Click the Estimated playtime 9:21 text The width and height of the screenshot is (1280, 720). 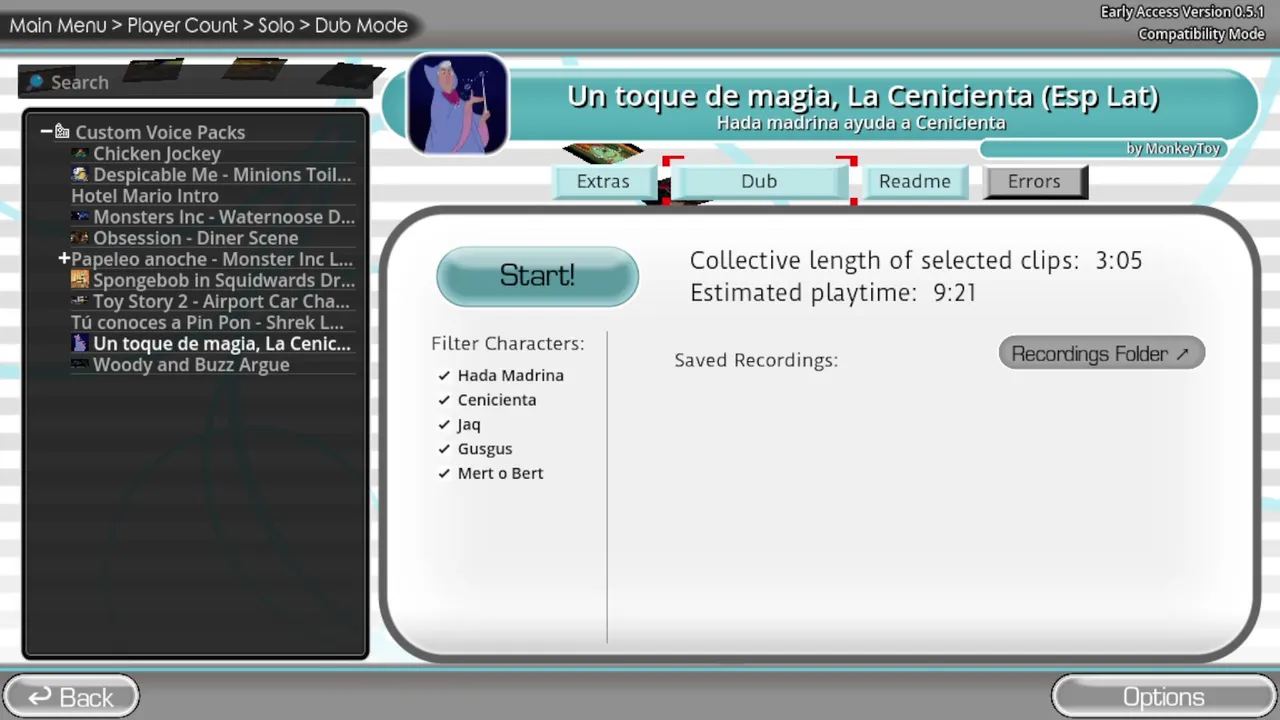tap(833, 293)
